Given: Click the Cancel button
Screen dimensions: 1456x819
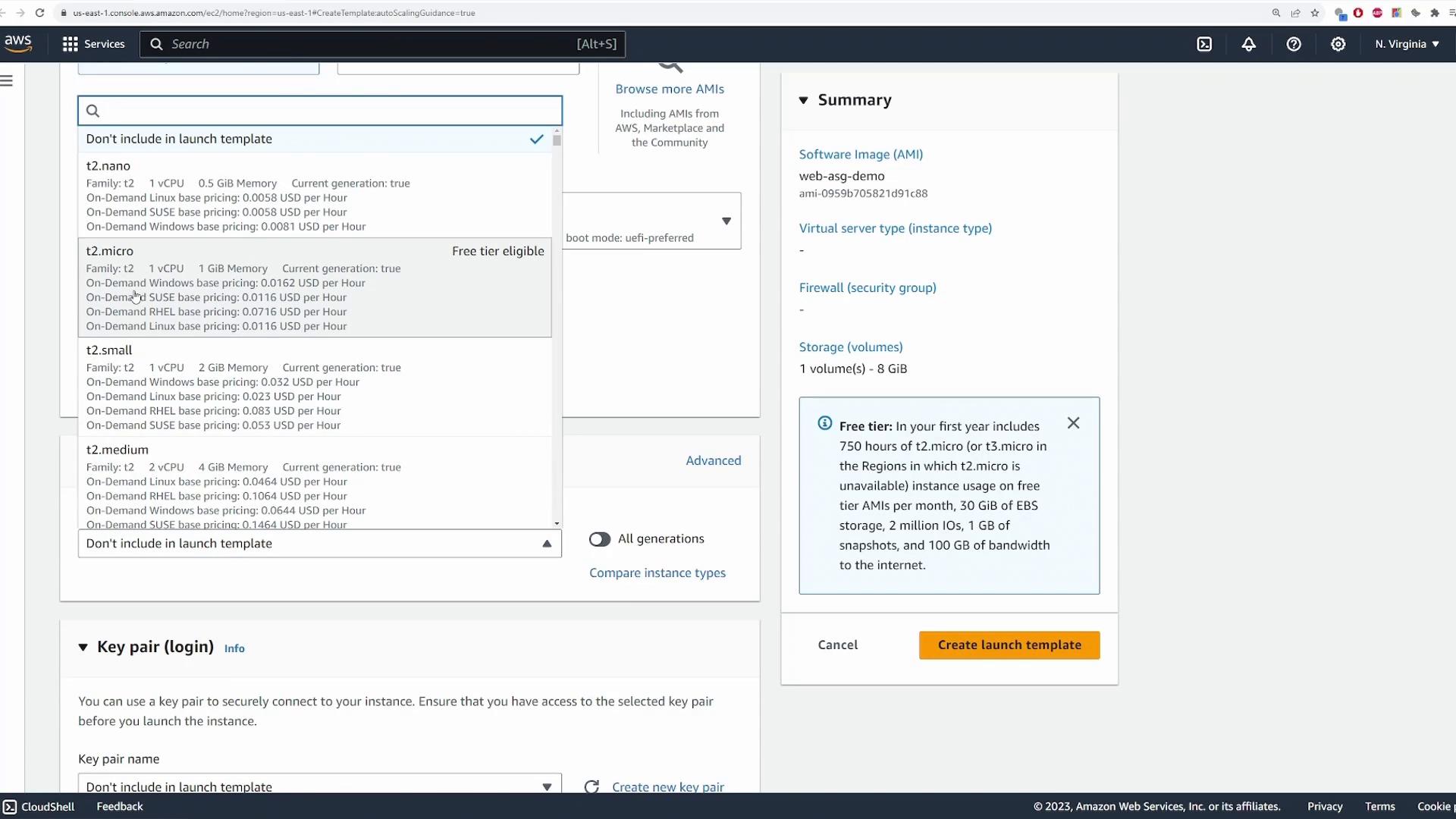Looking at the screenshot, I should click(838, 645).
